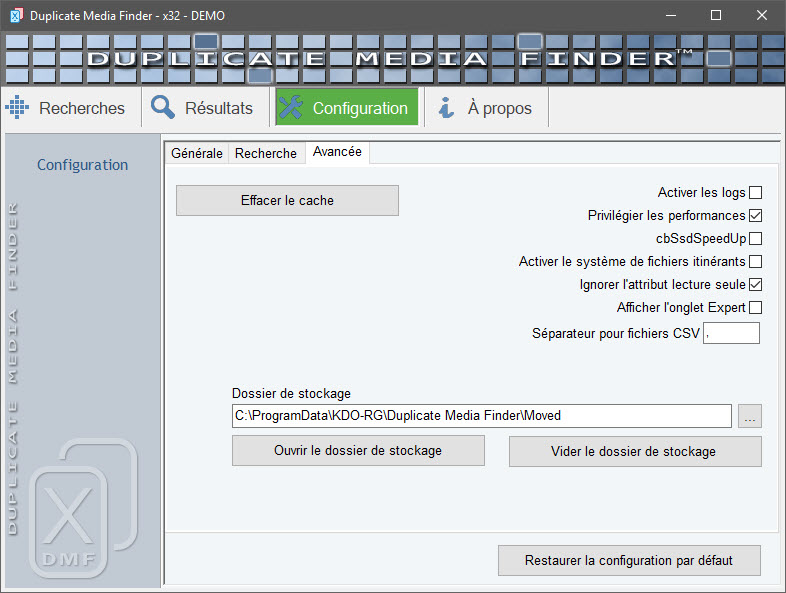Click Vider le dossier de stockage
Image resolution: width=786 pixels, height=593 pixels.
(635, 452)
